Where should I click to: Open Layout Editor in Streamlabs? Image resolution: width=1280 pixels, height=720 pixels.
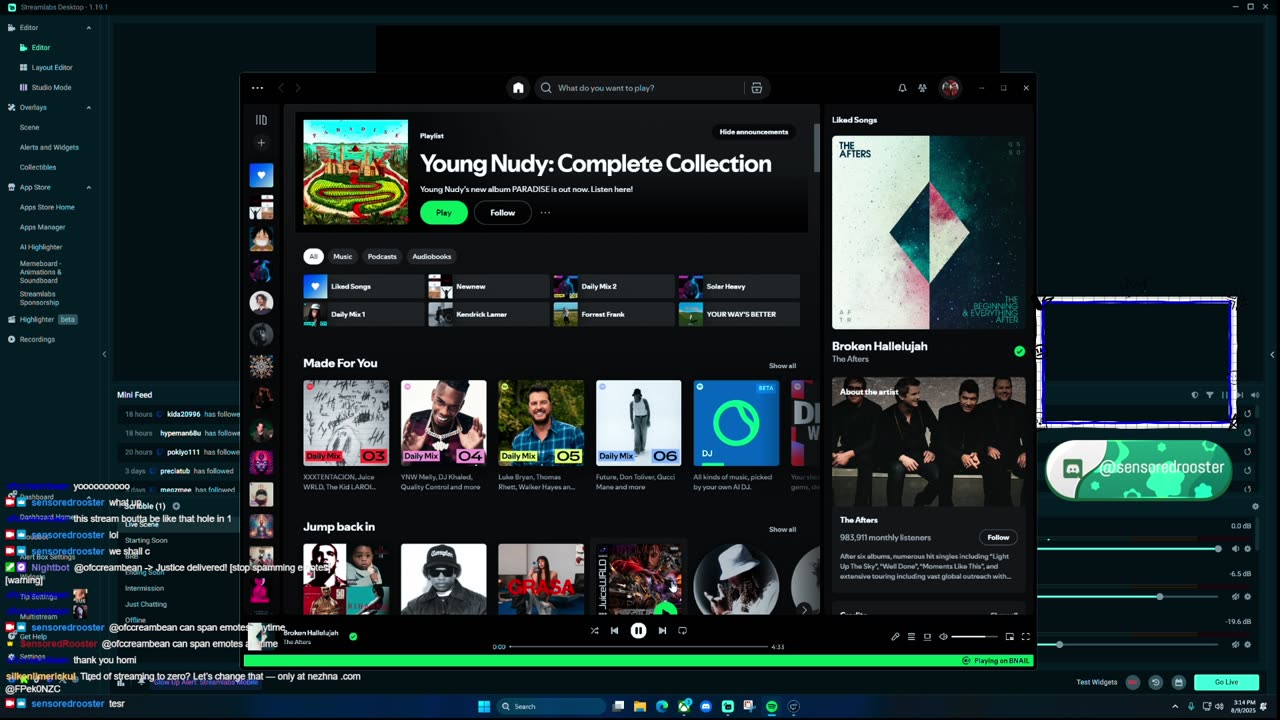coord(52,67)
